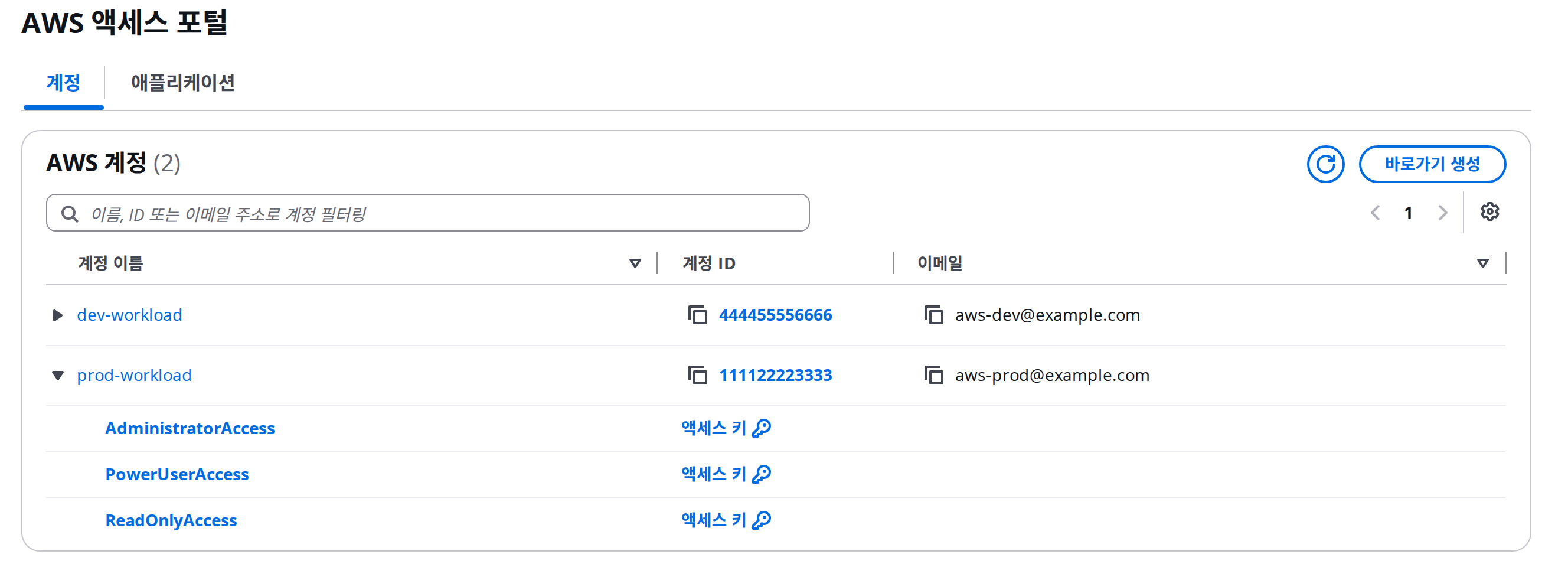Viewport: 1568px width, 567px height.
Task: Copy account ID 111122223333 icon
Action: point(697,375)
